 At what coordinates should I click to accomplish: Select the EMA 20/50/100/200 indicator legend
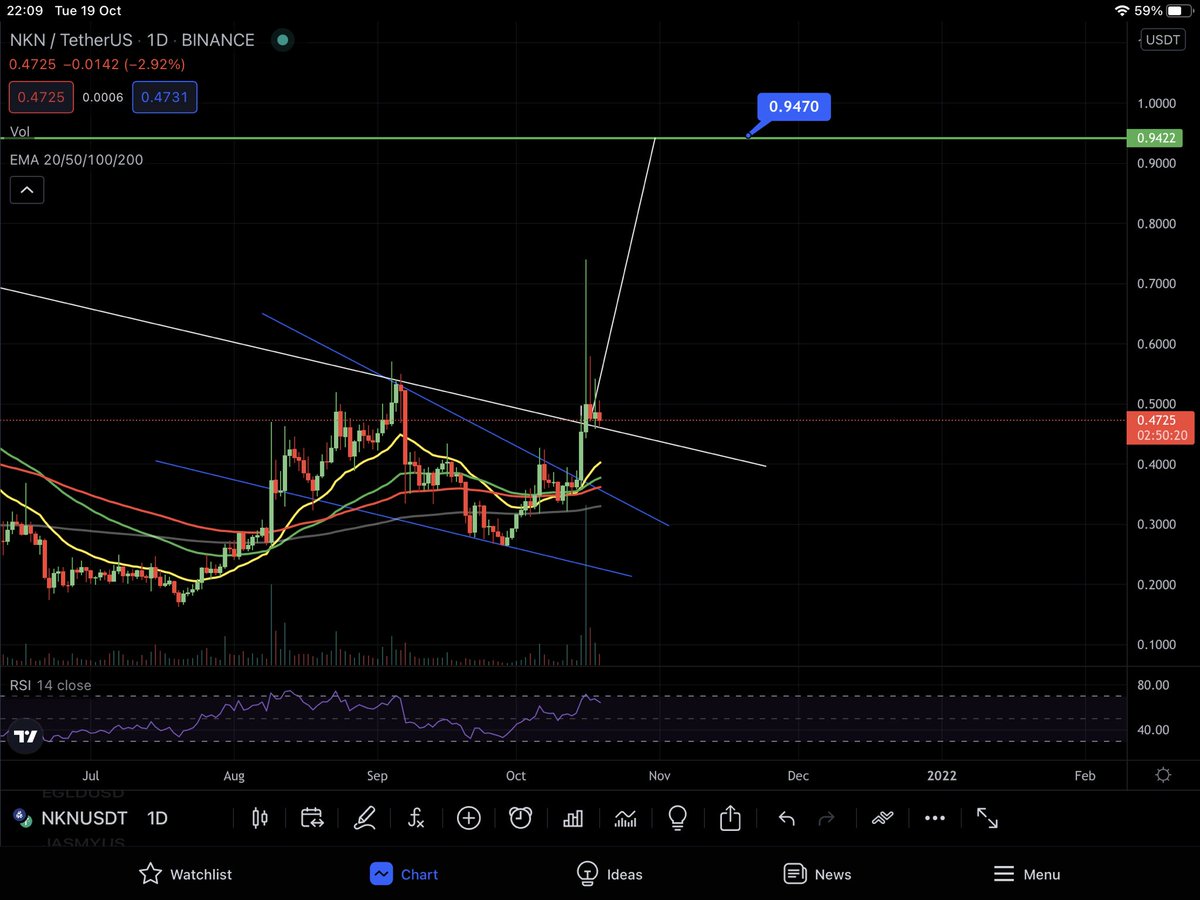pos(77,159)
